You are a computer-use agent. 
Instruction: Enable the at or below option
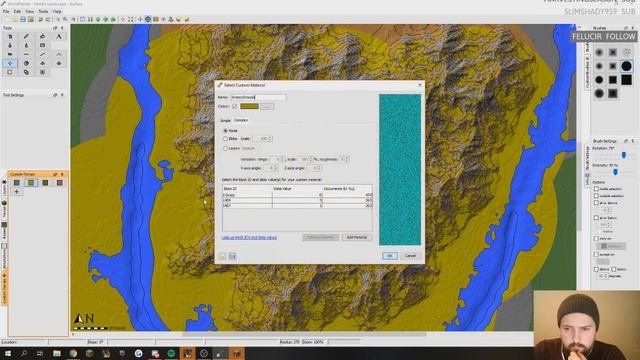[x=596, y=218]
